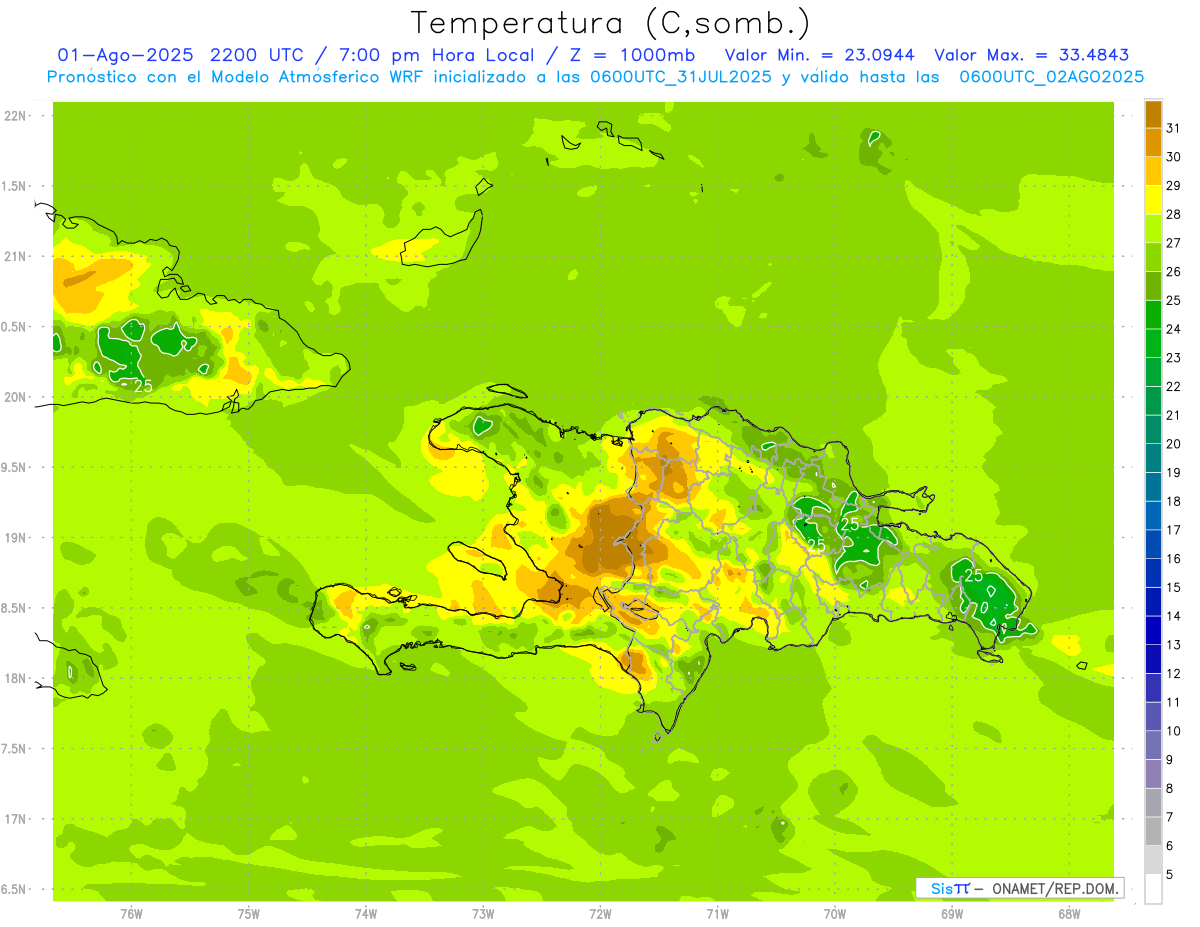Click the "72W" longitude label
This screenshot has width=1200, height=927.
[x=600, y=913]
